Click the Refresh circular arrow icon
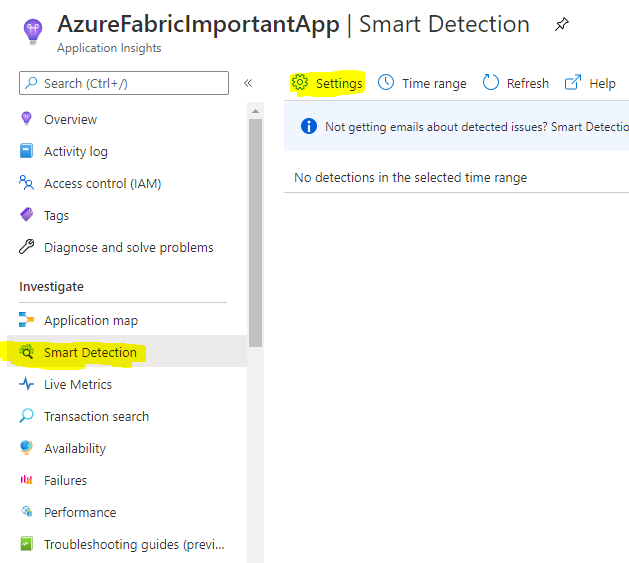This screenshot has width=629, height=563. pyautogui.click(x=491, y=83)
